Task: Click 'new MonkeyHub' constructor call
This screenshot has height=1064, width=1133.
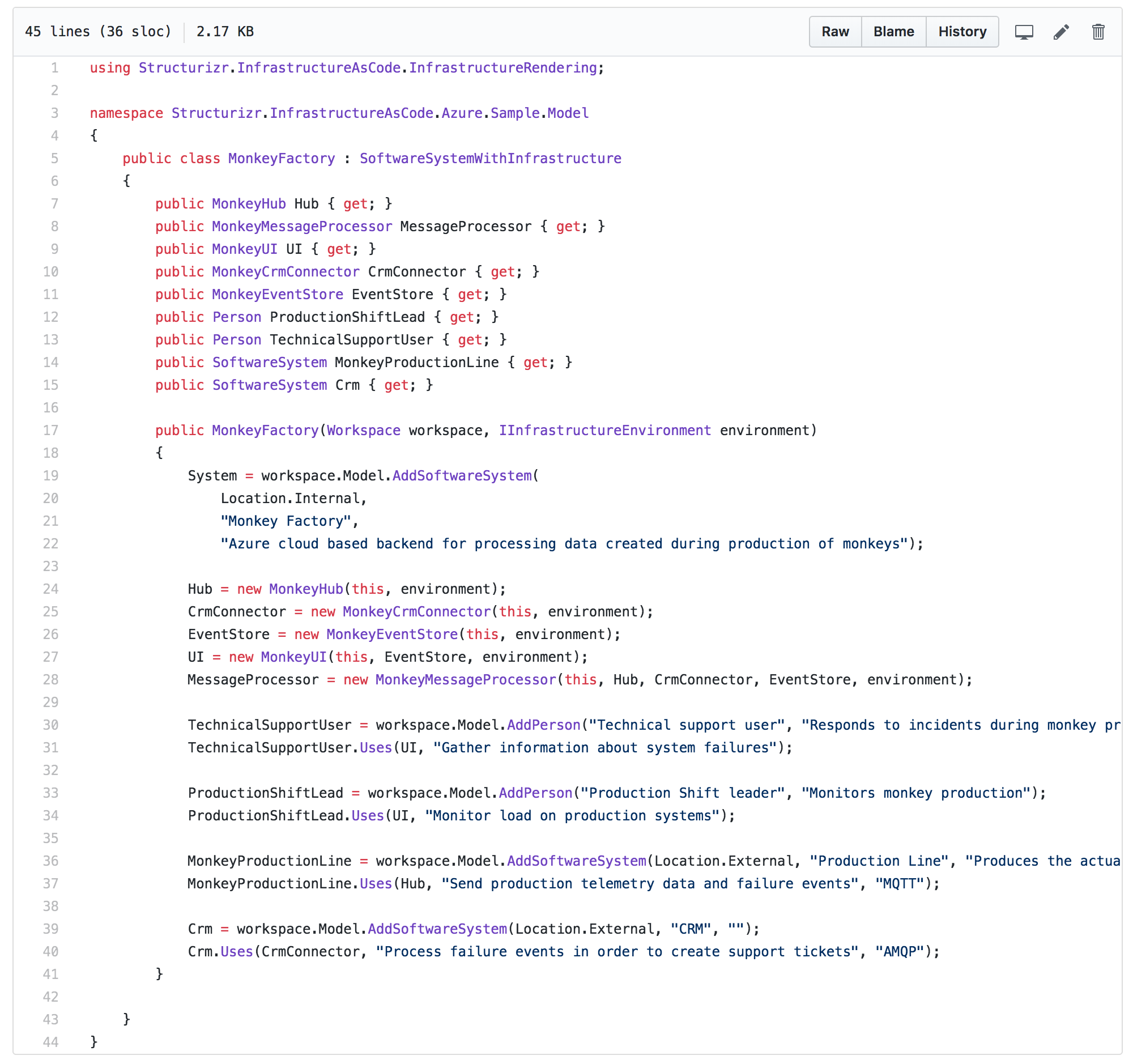Action: point(290,589)
